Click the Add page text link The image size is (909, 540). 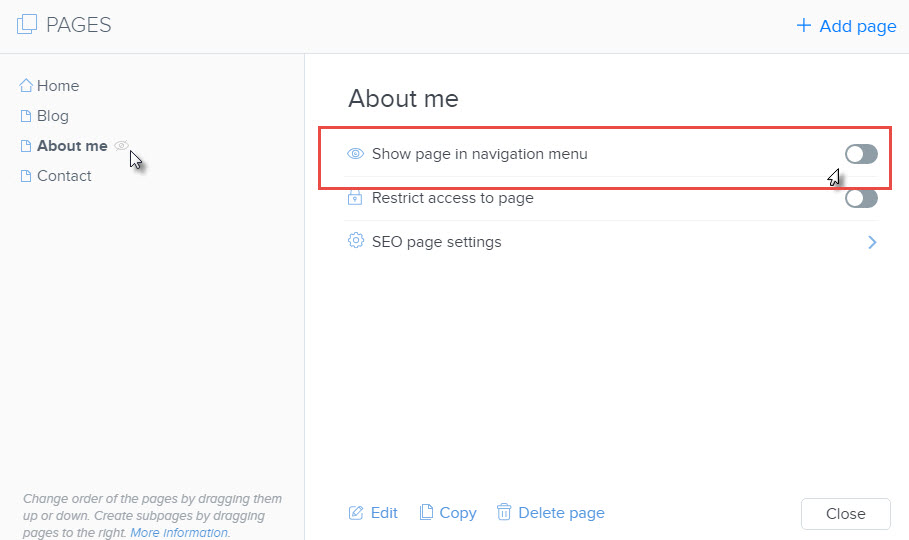coord(857,26)
